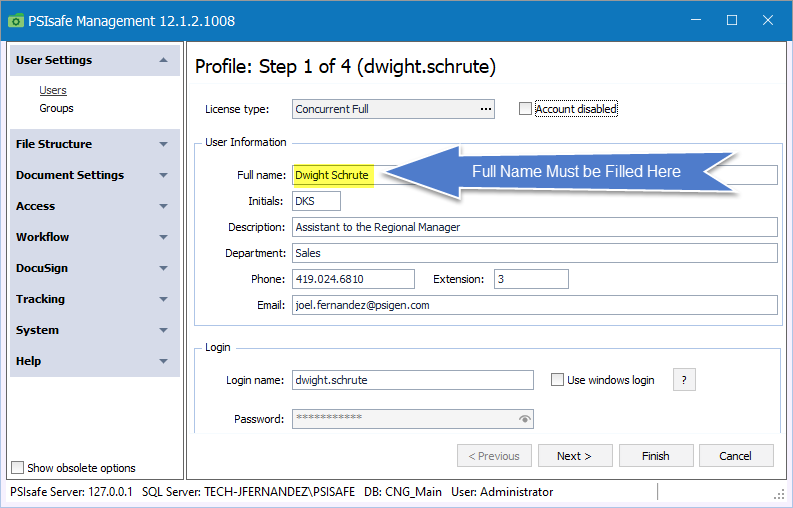Screen dimensions: 793x508
Task: Open the Users link in sidebar
Action: 53,90
